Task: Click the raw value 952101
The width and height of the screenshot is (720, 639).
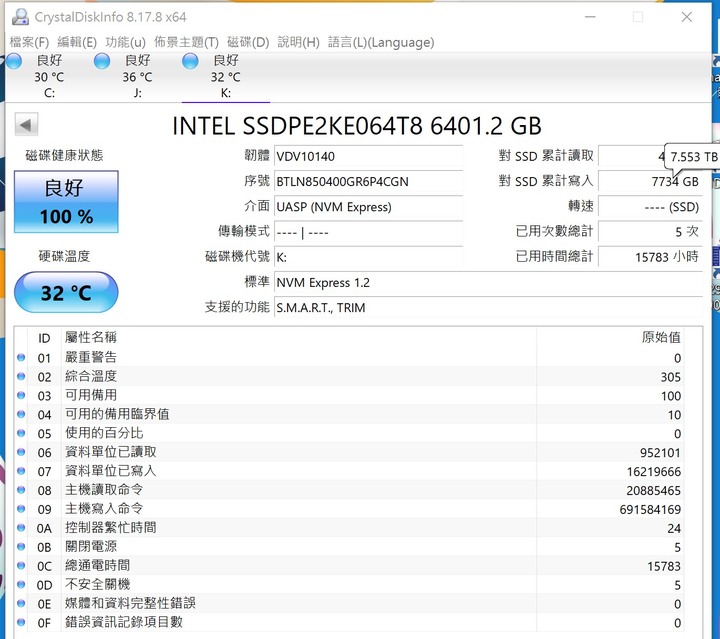Action: 660,453
